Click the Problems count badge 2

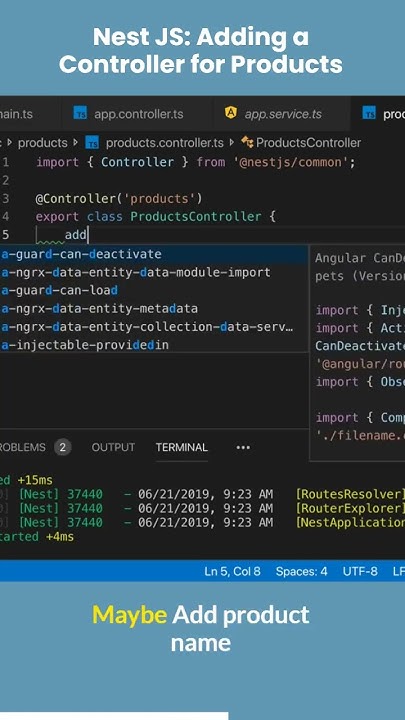(62, 447)
